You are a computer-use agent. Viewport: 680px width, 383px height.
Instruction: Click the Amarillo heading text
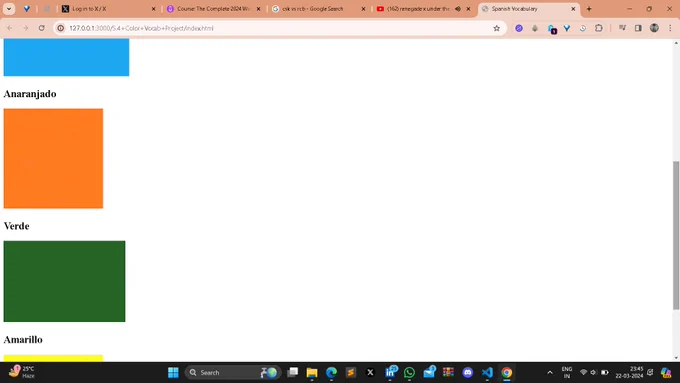pos(23,340)
